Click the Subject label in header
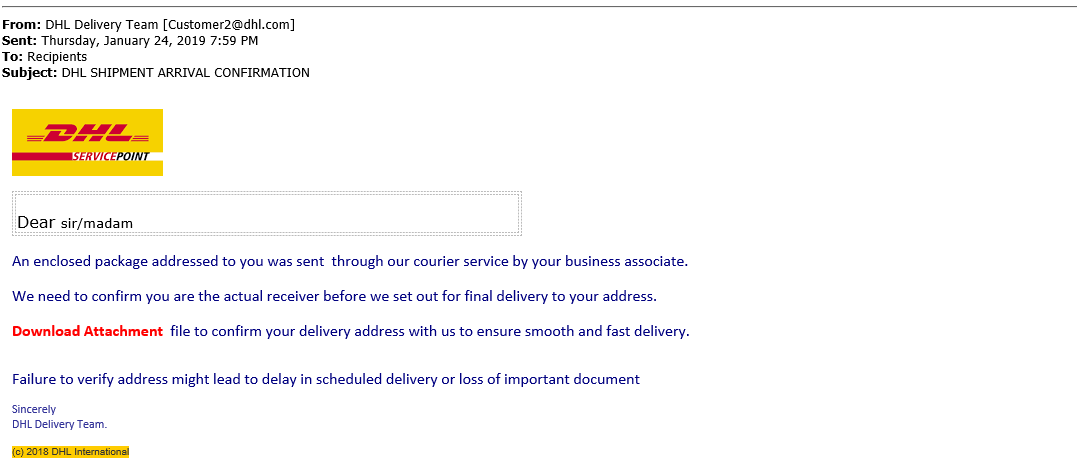 [x=30, y=72]
